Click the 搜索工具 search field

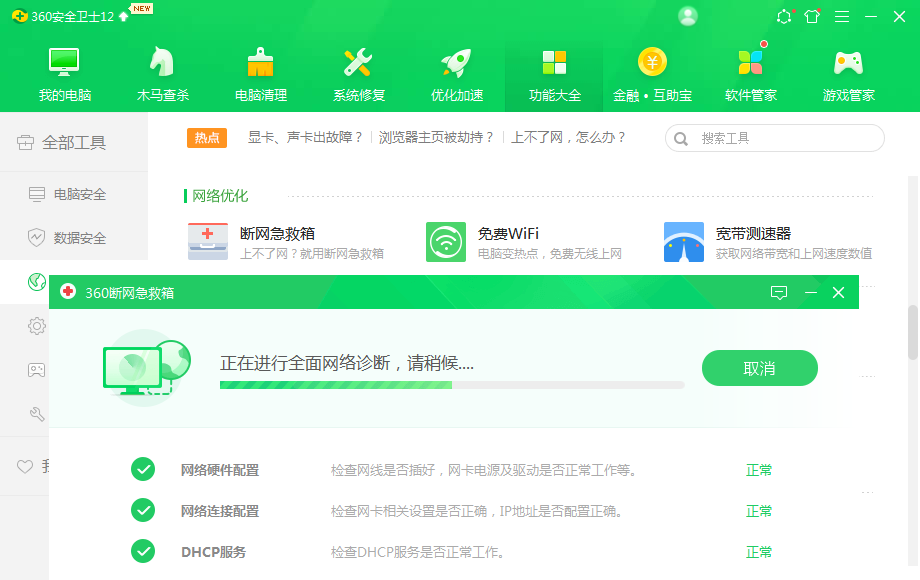click(x=774, y=138)
